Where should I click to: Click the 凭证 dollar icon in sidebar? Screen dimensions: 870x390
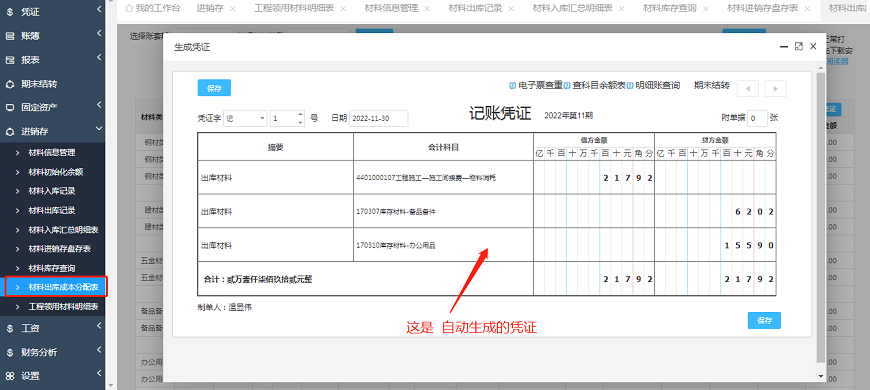coord(10,12)
